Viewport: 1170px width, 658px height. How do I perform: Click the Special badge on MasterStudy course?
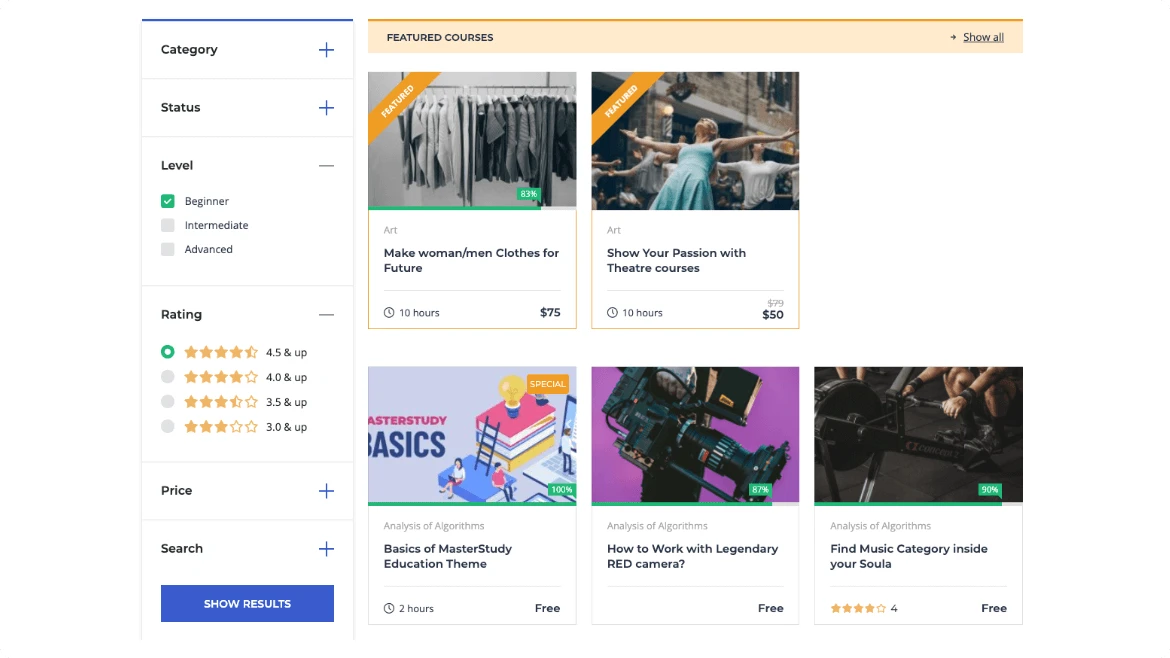coord(547,384)
